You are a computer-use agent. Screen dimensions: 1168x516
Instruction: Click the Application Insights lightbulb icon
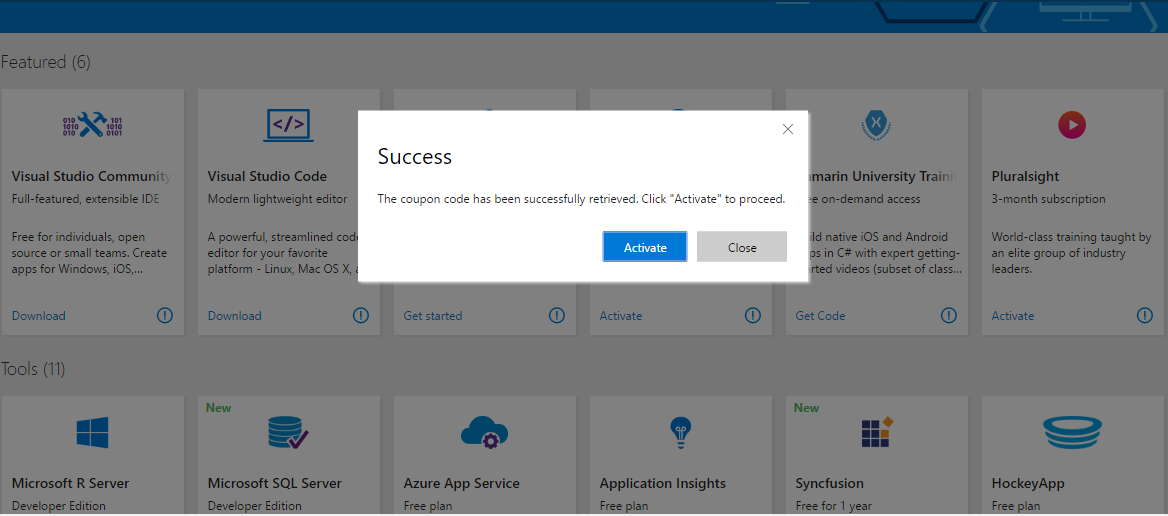[681, 432]
